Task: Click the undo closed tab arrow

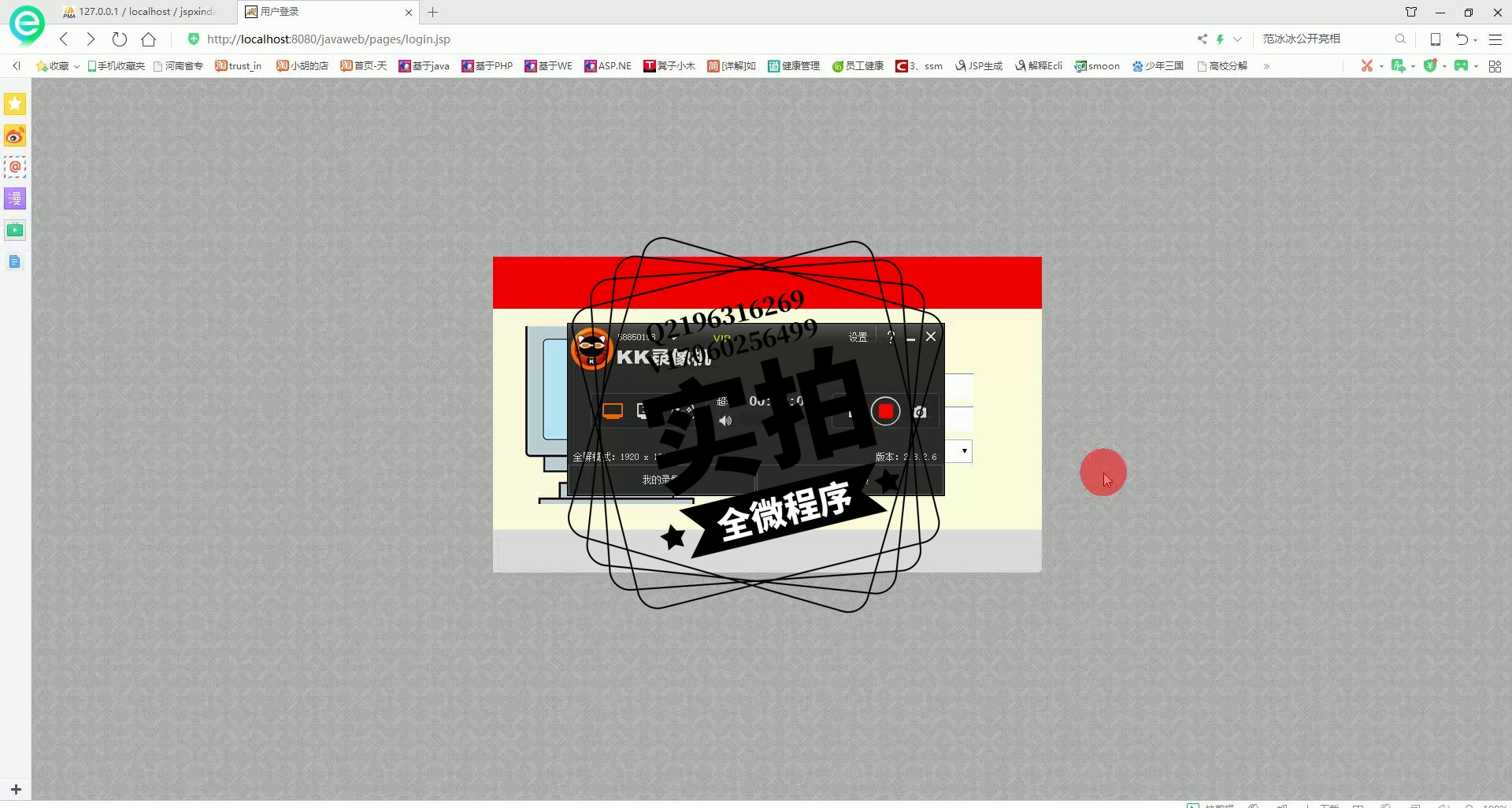Action: pyautogui.click(x=1462, y=39)
